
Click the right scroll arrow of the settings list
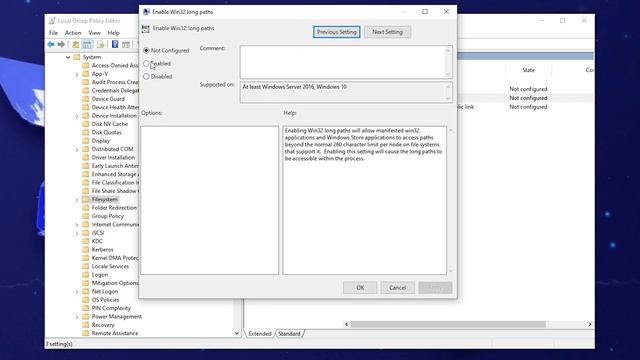coord(590,324)
